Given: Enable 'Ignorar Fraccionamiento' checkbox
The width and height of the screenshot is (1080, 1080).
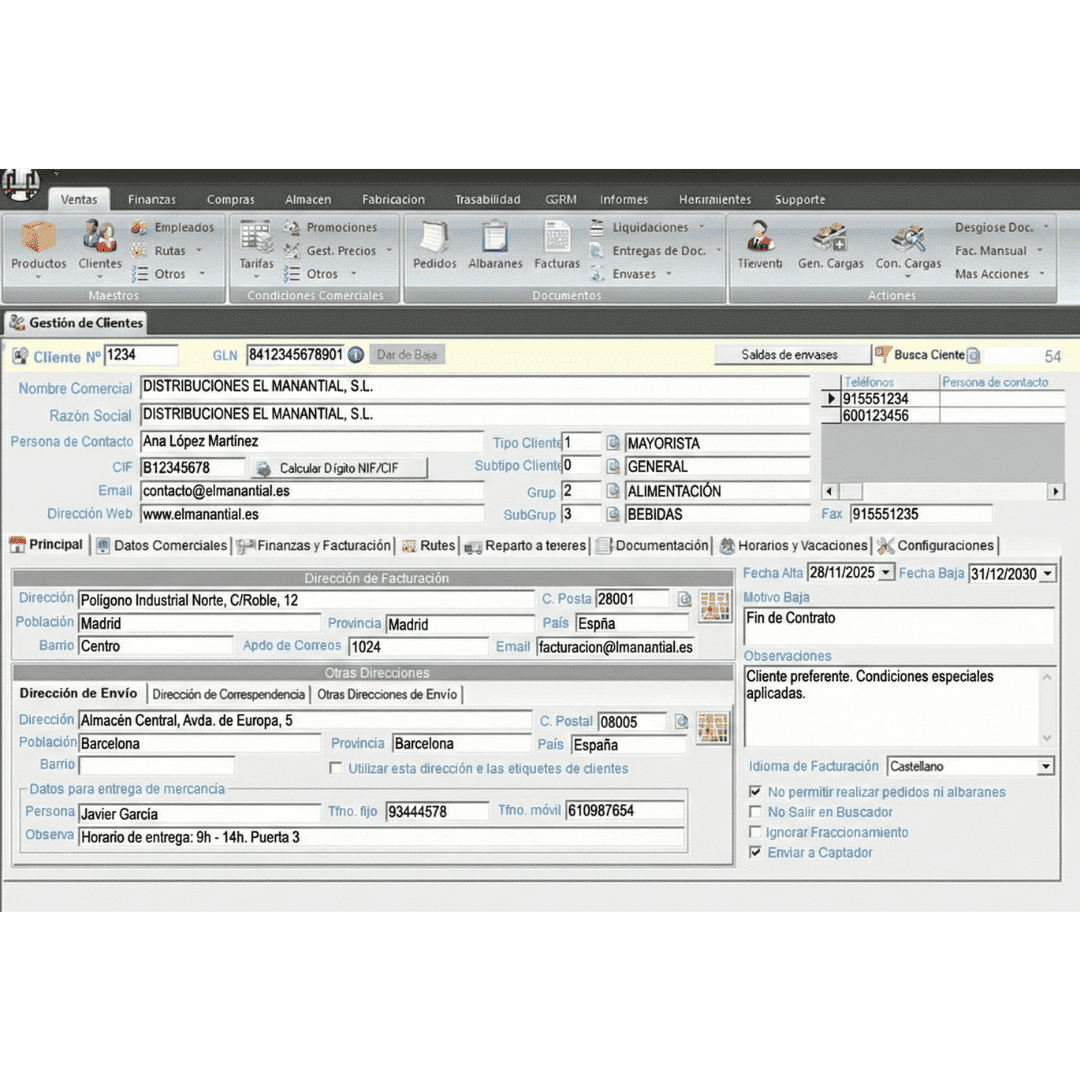Looking at the screenshot, I should coord(756,832).
